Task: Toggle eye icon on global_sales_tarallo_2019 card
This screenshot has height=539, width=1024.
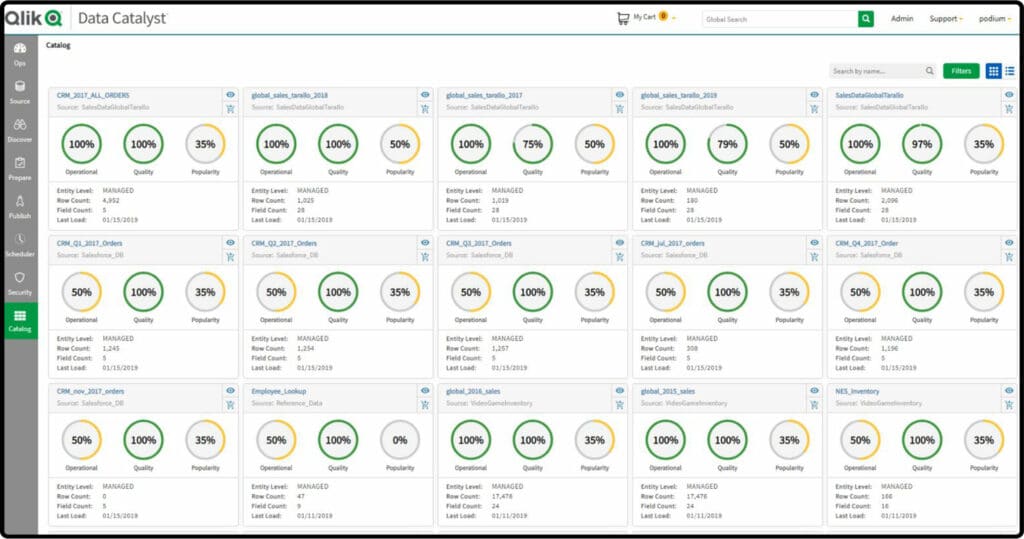Action: 814,95
